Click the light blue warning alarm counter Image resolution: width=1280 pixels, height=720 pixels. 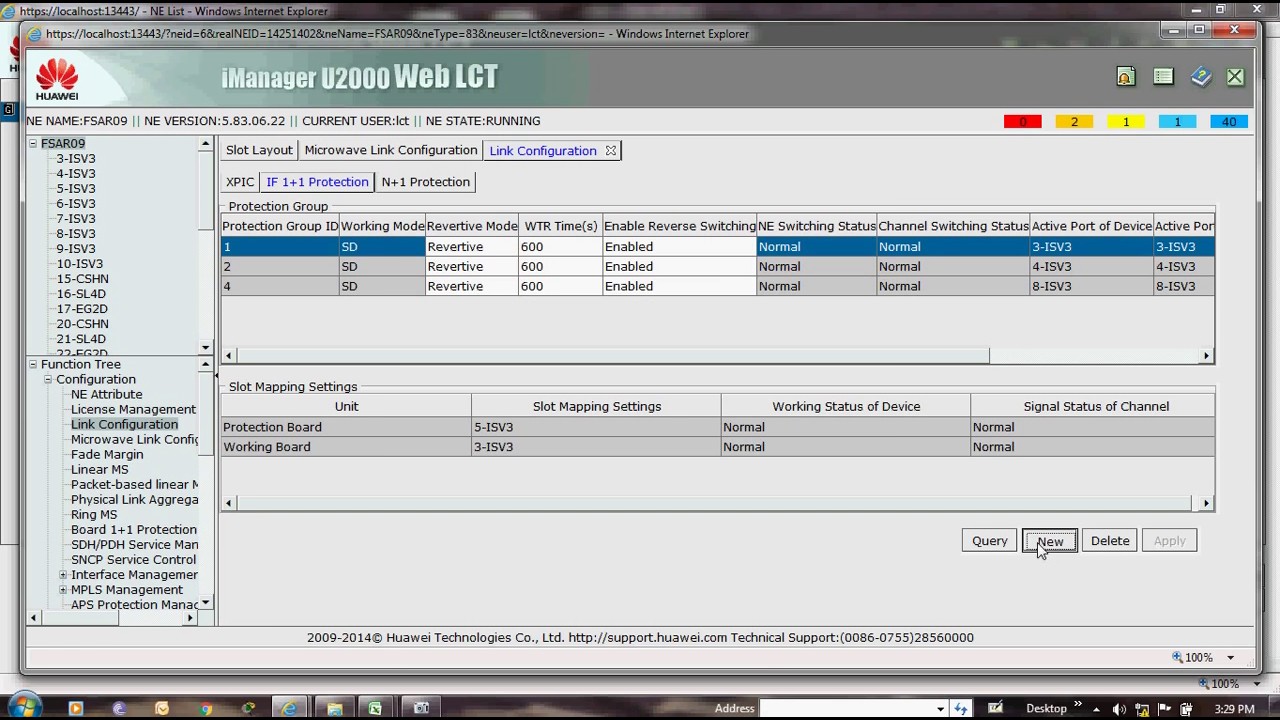coord(1177,122)
